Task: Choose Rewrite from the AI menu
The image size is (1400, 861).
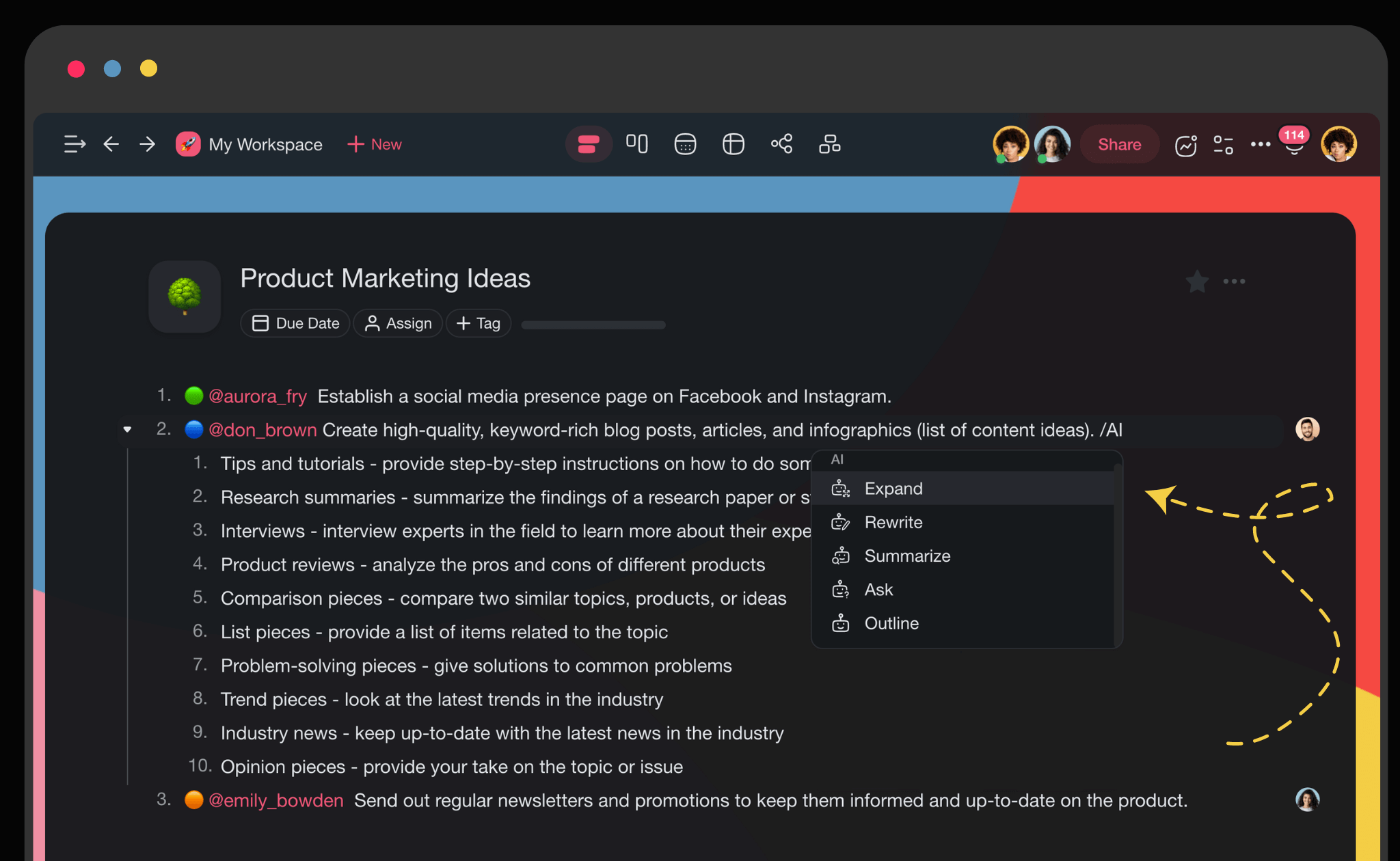Action: [x=962, y=522]
